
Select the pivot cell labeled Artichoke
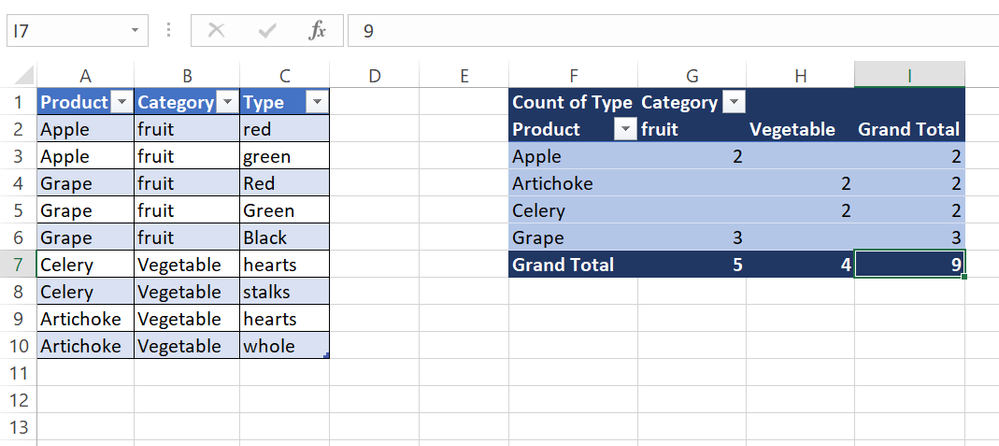click(x=552, y=183)
